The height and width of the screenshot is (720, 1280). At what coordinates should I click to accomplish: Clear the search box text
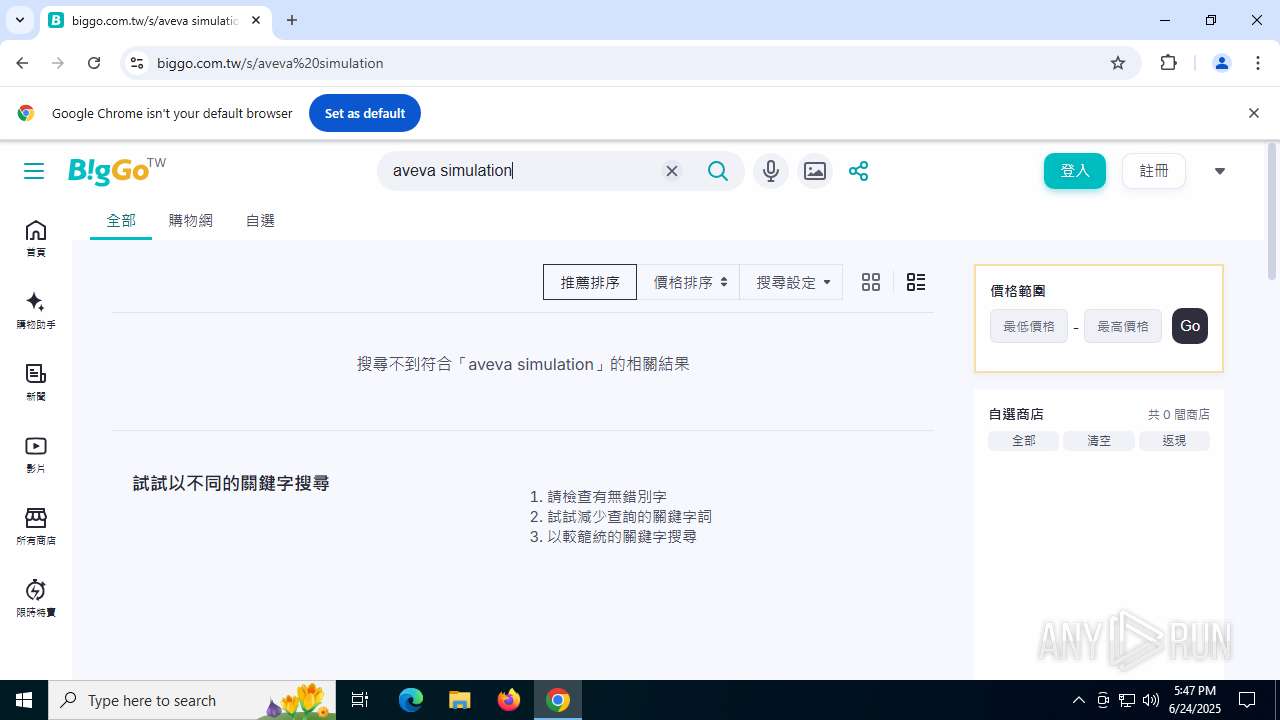point(672,171)
